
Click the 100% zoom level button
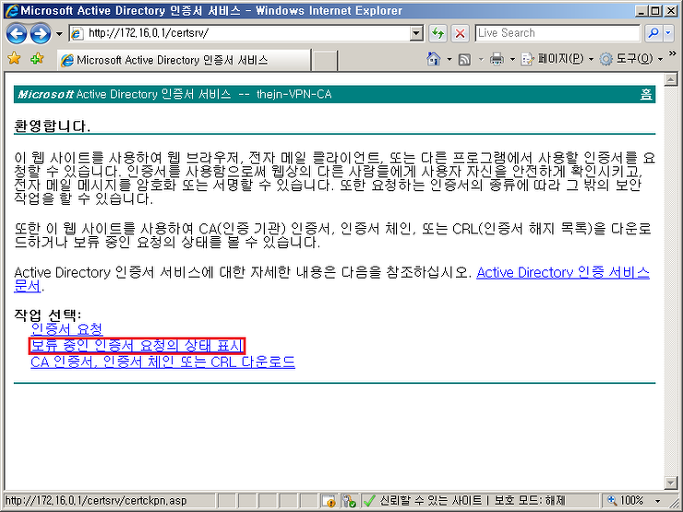(x=626, y=501)
